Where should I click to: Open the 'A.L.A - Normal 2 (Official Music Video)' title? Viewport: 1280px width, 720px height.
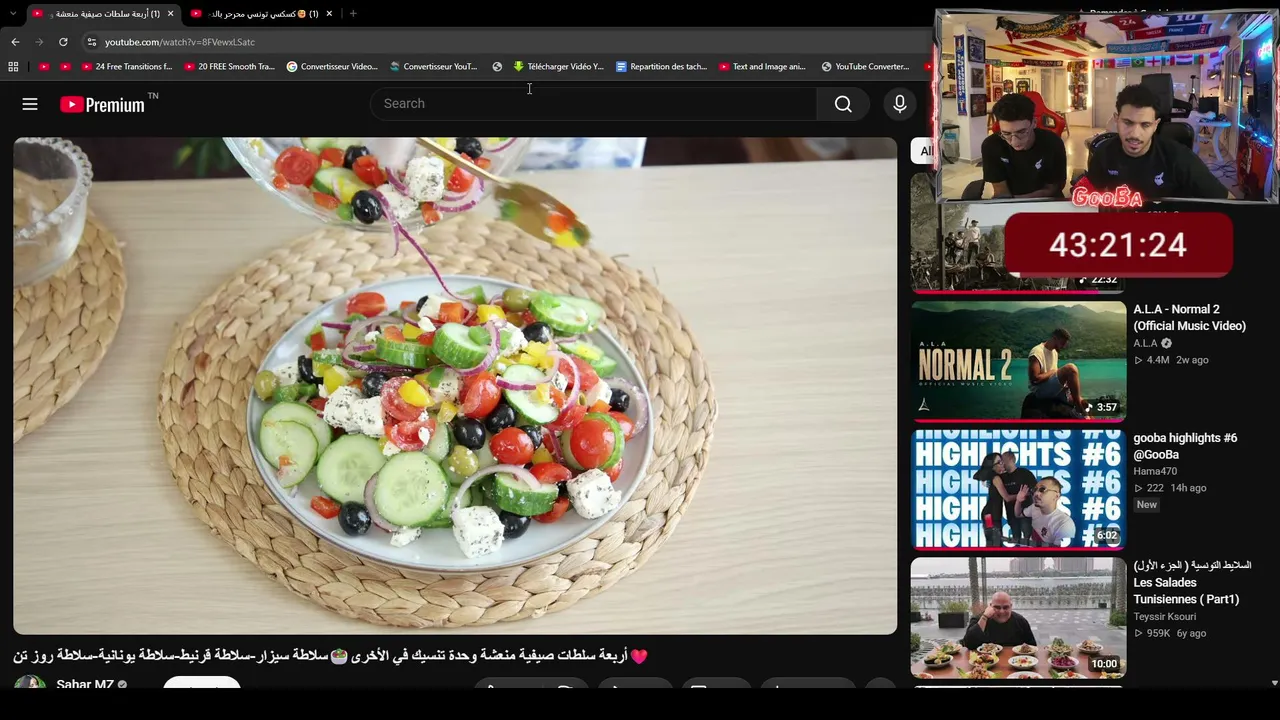(1189, 318)
